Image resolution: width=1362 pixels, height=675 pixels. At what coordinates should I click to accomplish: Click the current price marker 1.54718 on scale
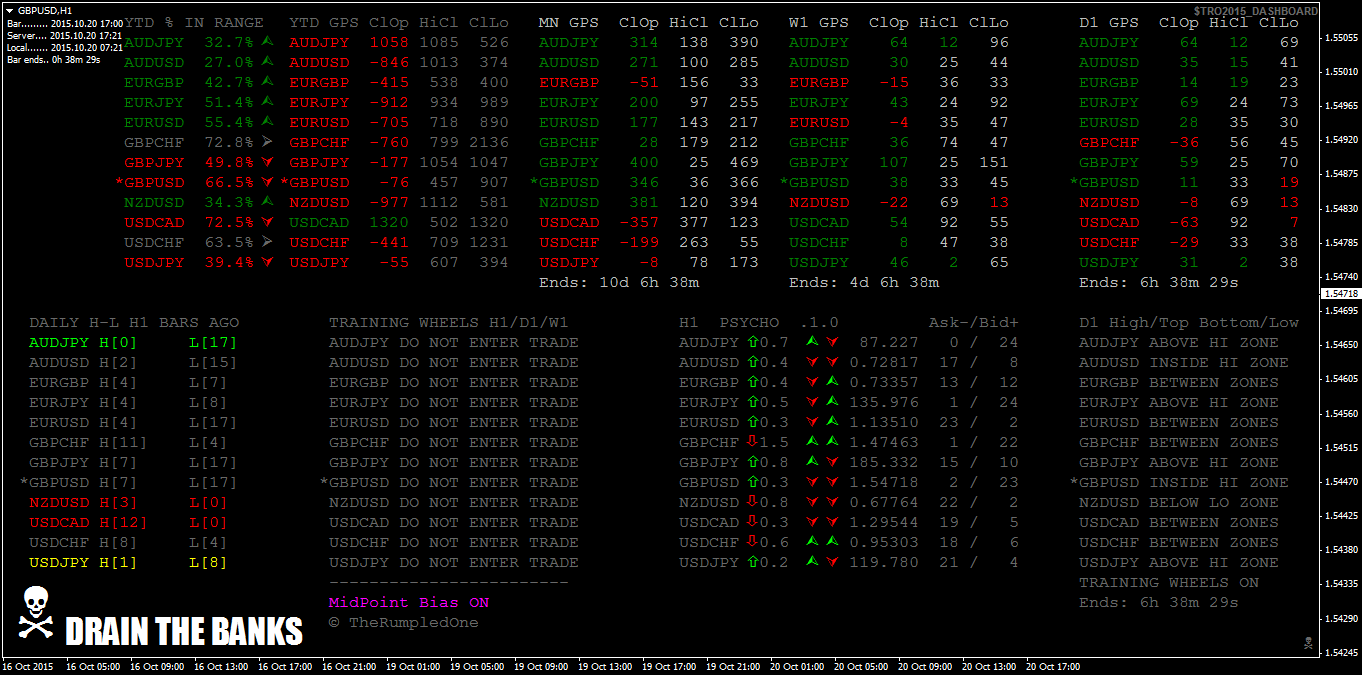(x=1340, y=294)
